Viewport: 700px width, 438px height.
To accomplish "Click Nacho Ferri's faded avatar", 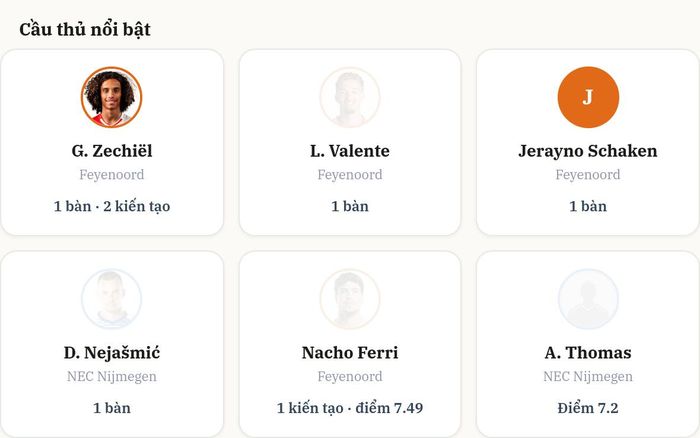I will click(x=350, y=299).
